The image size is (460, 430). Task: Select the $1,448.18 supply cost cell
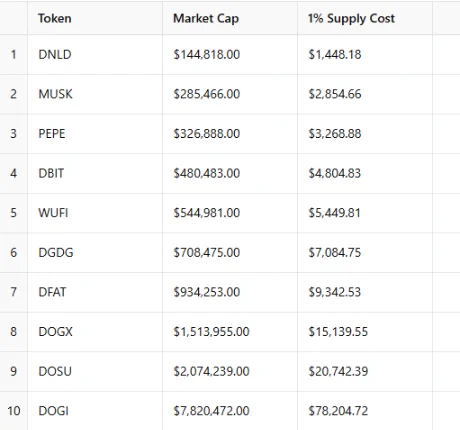coord(365,55)
